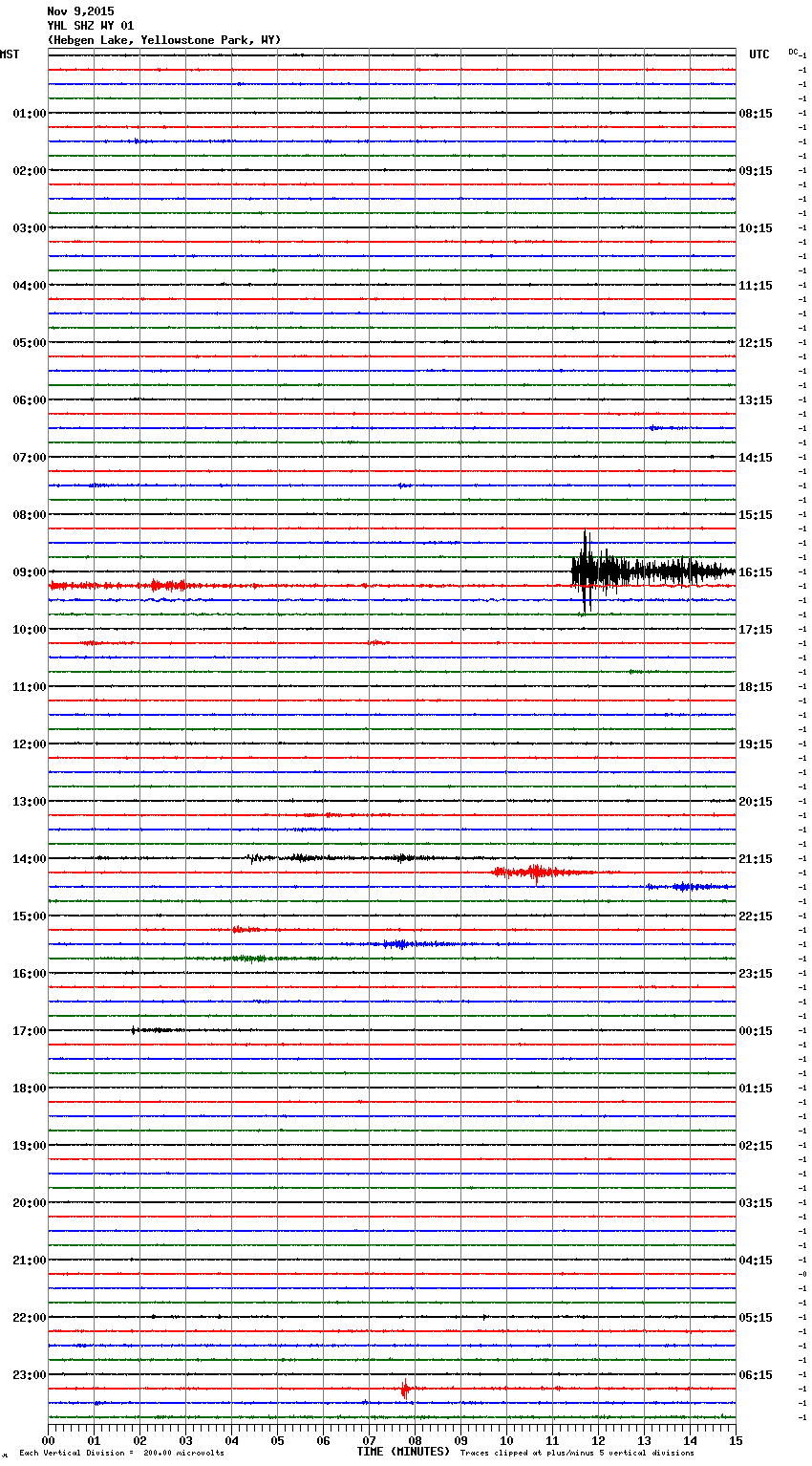The width and height of the screenshot is (812, 1466).
Task: Click the "05:00" MST time label
Action: 30,343
